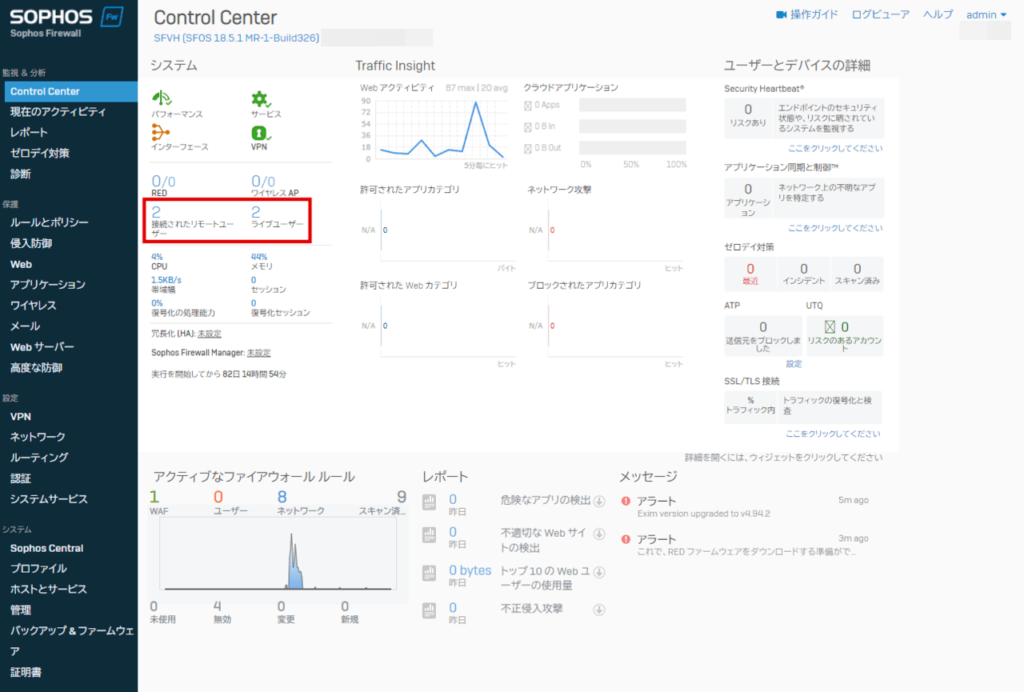The height and width of the screenshot is (692, 1024).
Task: Open アプリケーション in the sidebar
Action: 48,285
